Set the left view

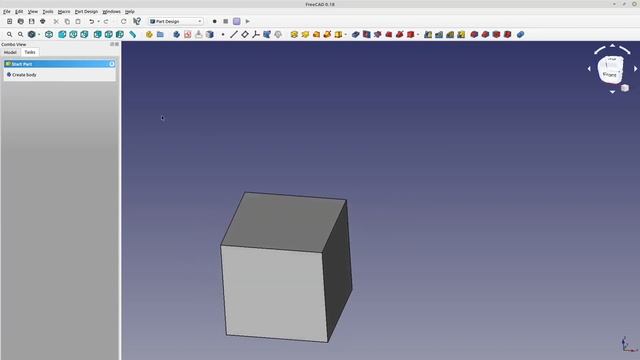point(120,35)
